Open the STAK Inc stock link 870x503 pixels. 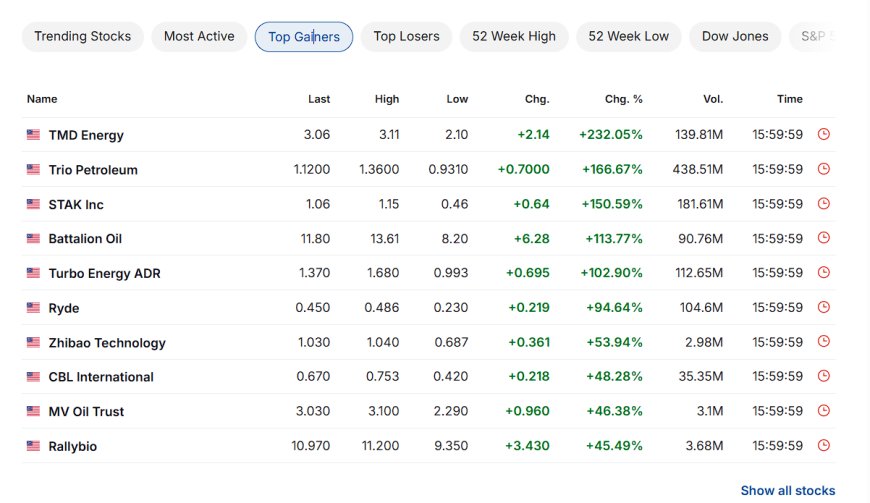click(x=76, y=205)
